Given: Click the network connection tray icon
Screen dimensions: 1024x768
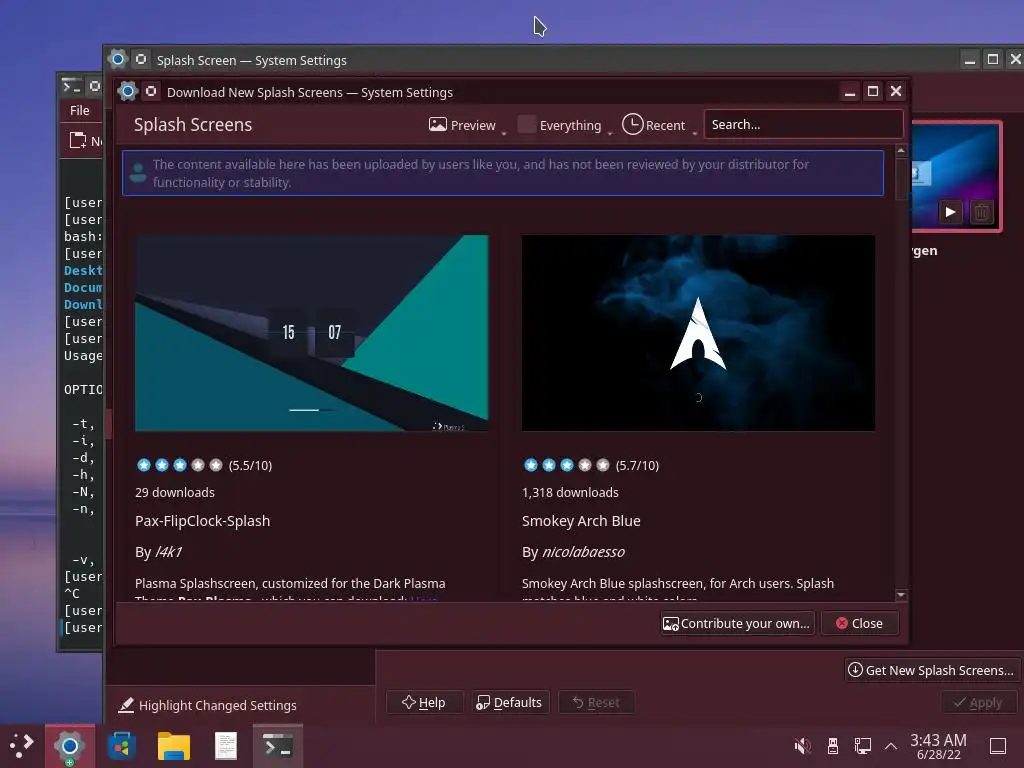Looking at the screenshot, I should 863,746.
